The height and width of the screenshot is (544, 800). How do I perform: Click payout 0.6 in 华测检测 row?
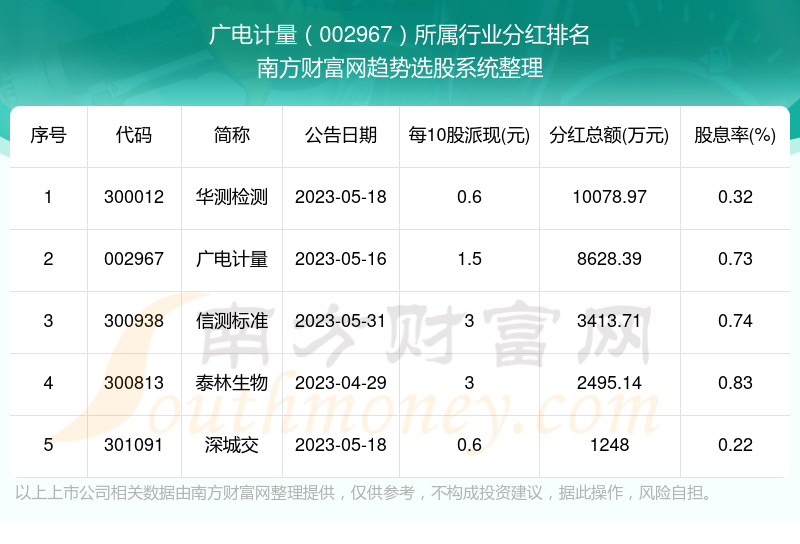coord(469,197)
